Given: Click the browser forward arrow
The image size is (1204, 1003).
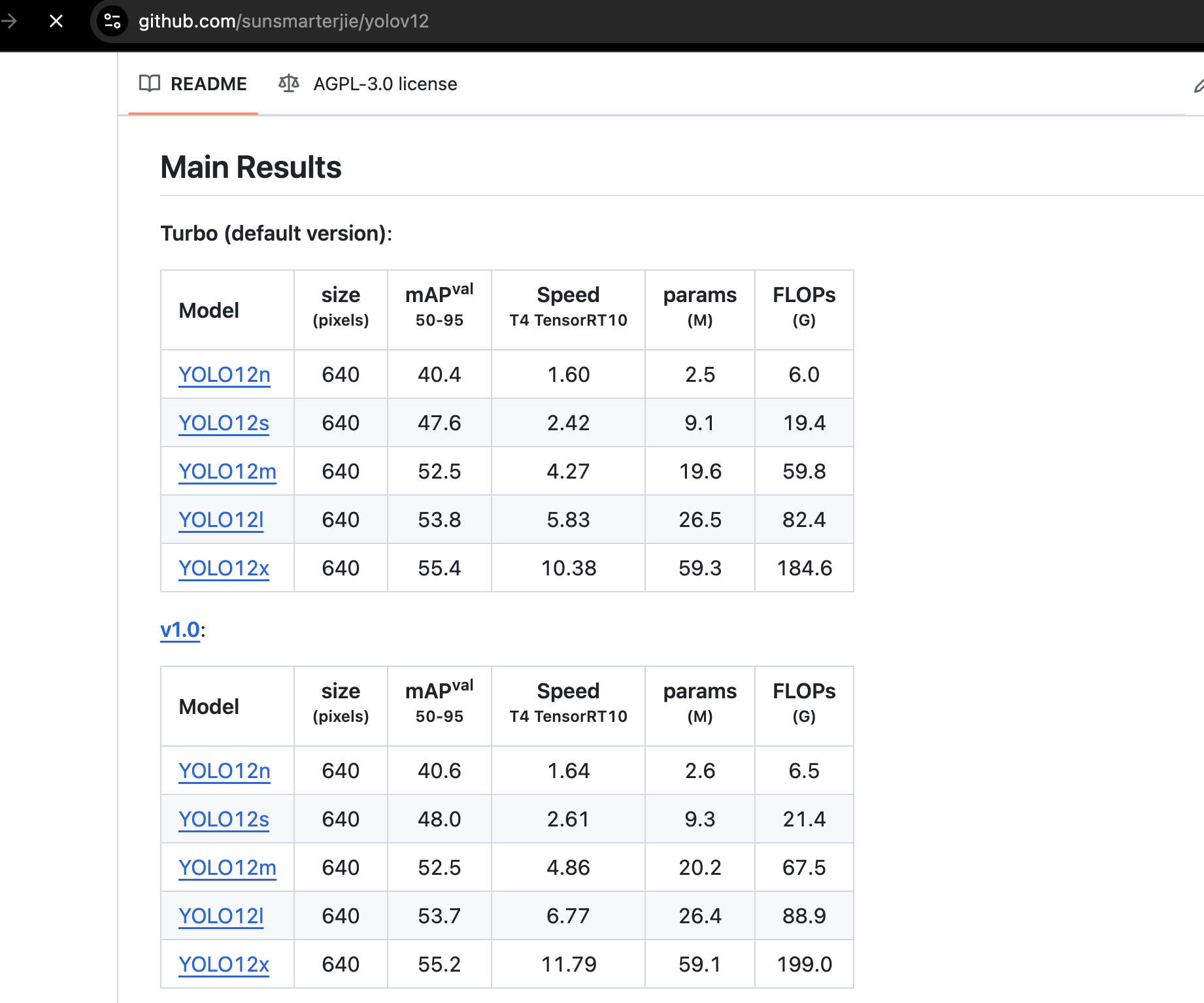Looking at the screenshot, I should coord(8,21).
